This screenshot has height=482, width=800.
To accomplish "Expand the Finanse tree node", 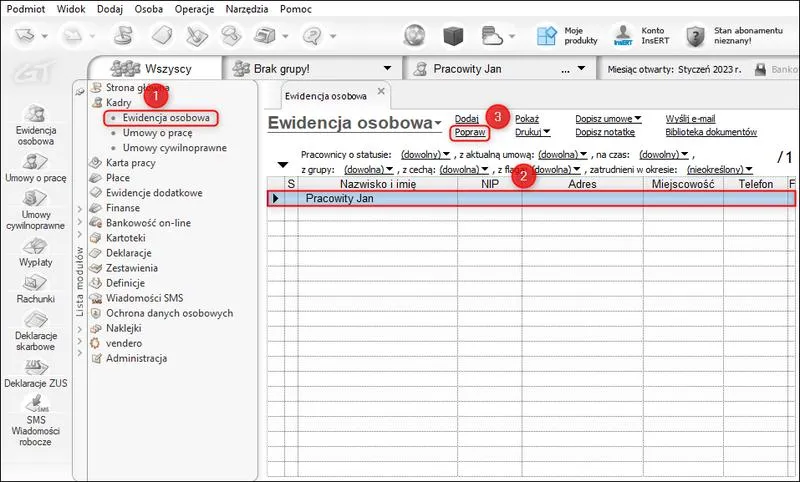I will click(80, 207).
